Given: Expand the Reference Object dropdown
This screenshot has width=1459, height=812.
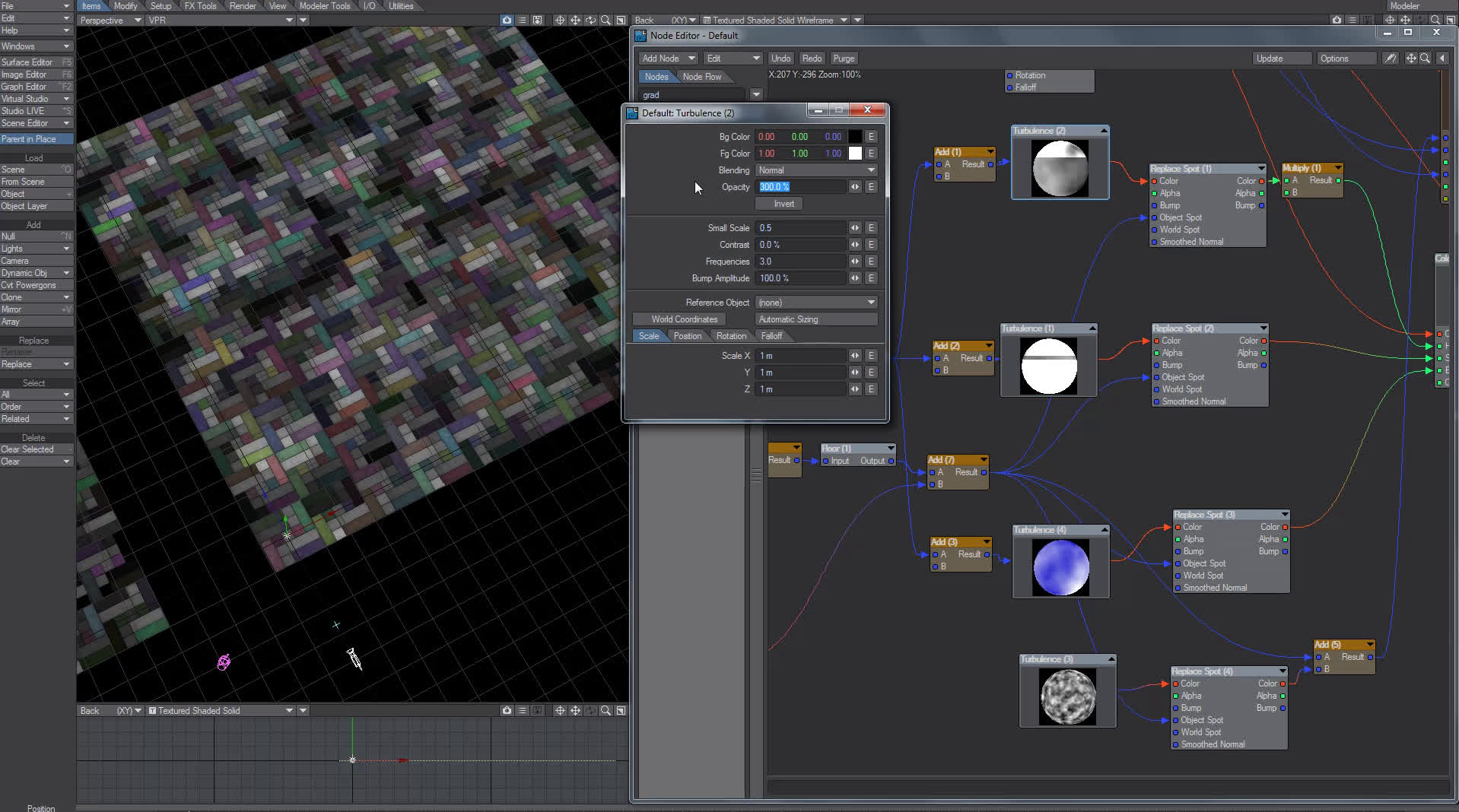Looking at the screenshot, I should click(815, 303).
